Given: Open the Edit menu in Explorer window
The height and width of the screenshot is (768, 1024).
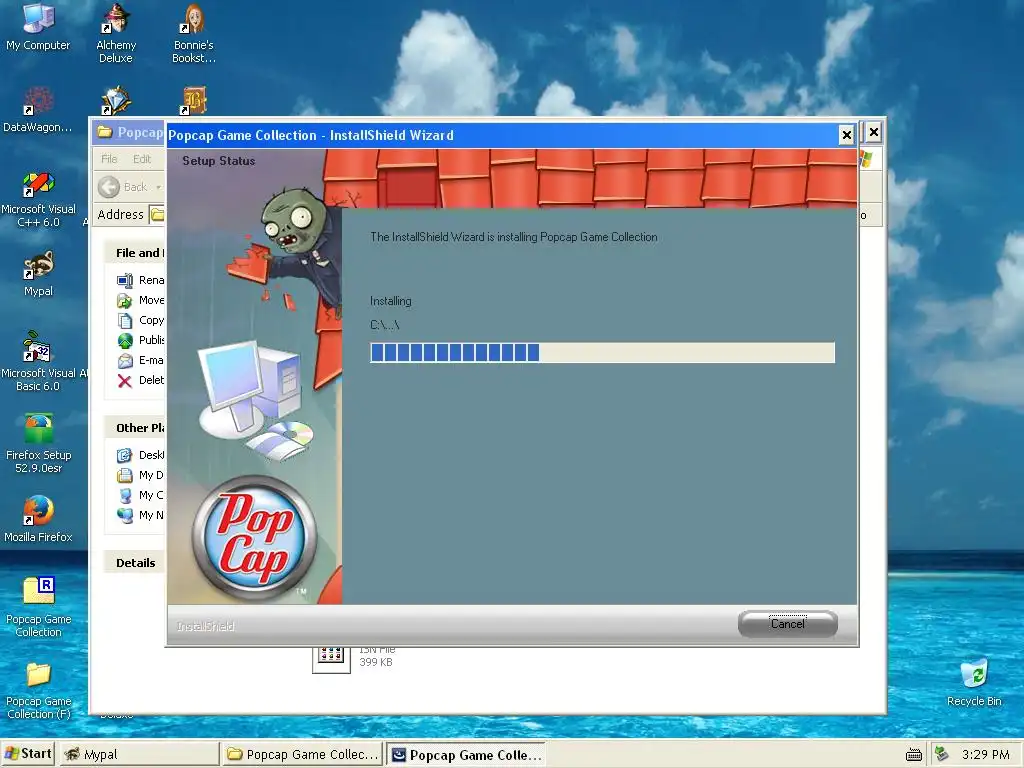Looking at the screenshot, I should point(142,159).
